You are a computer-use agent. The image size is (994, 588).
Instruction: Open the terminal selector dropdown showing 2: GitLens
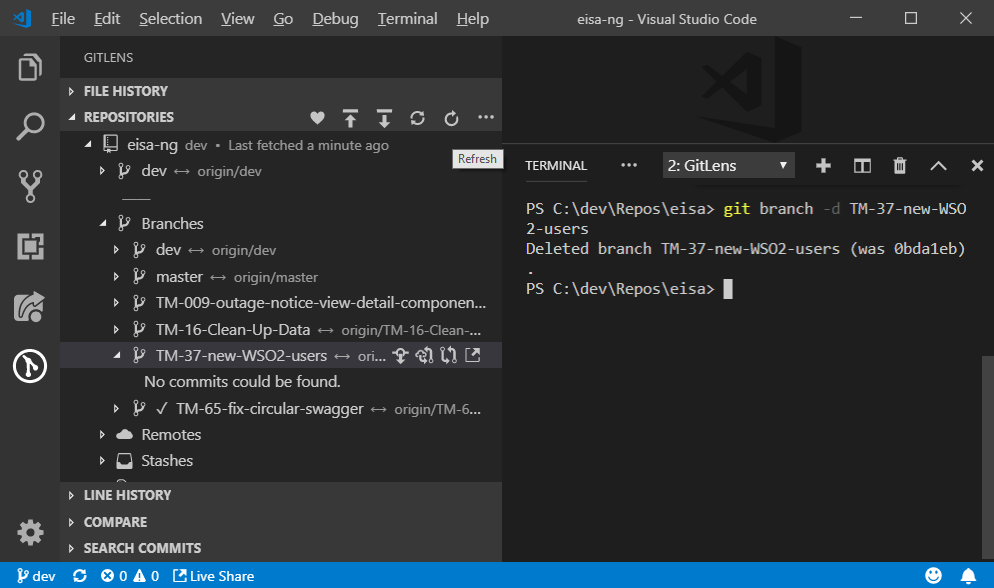[728, 166]
